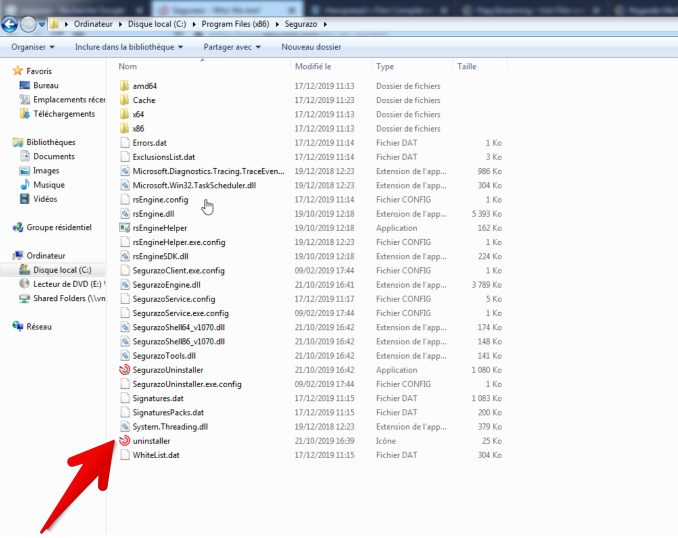Viewport: 678px width, 538px height.
Task: Click the Musique note icon
Action: coord(25,185)
